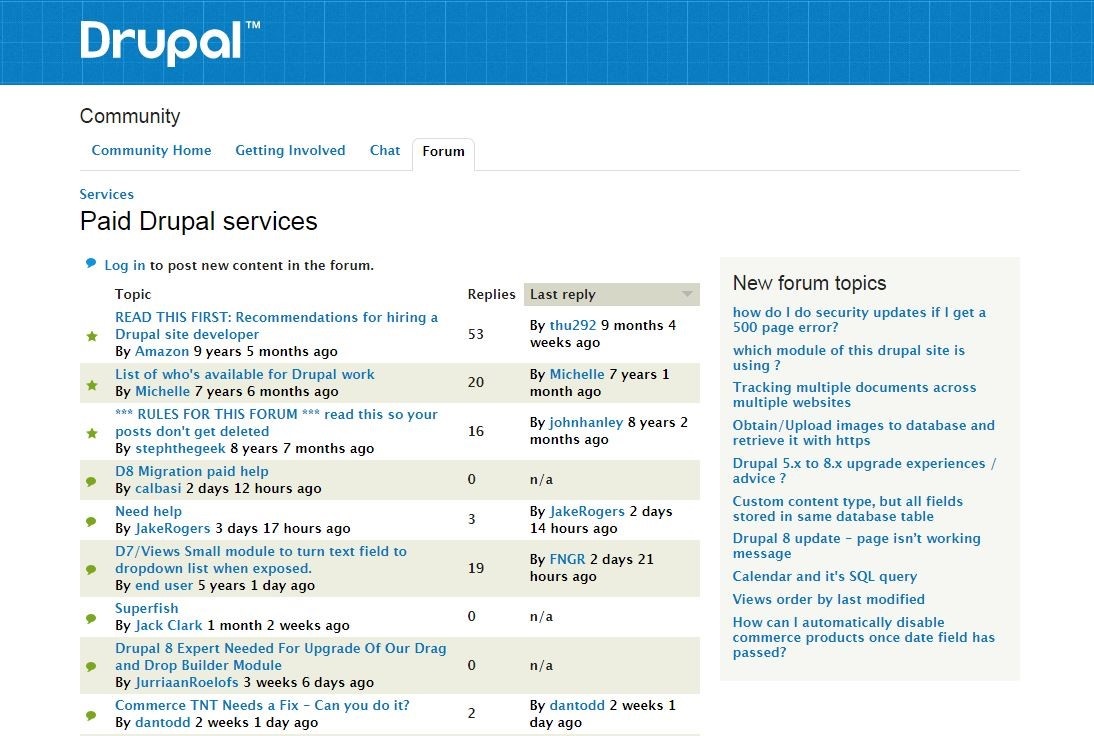The height and width of the screenshot is (736, 1094).
Task: Click the reply count 16
Action: (x=476, y=431)
